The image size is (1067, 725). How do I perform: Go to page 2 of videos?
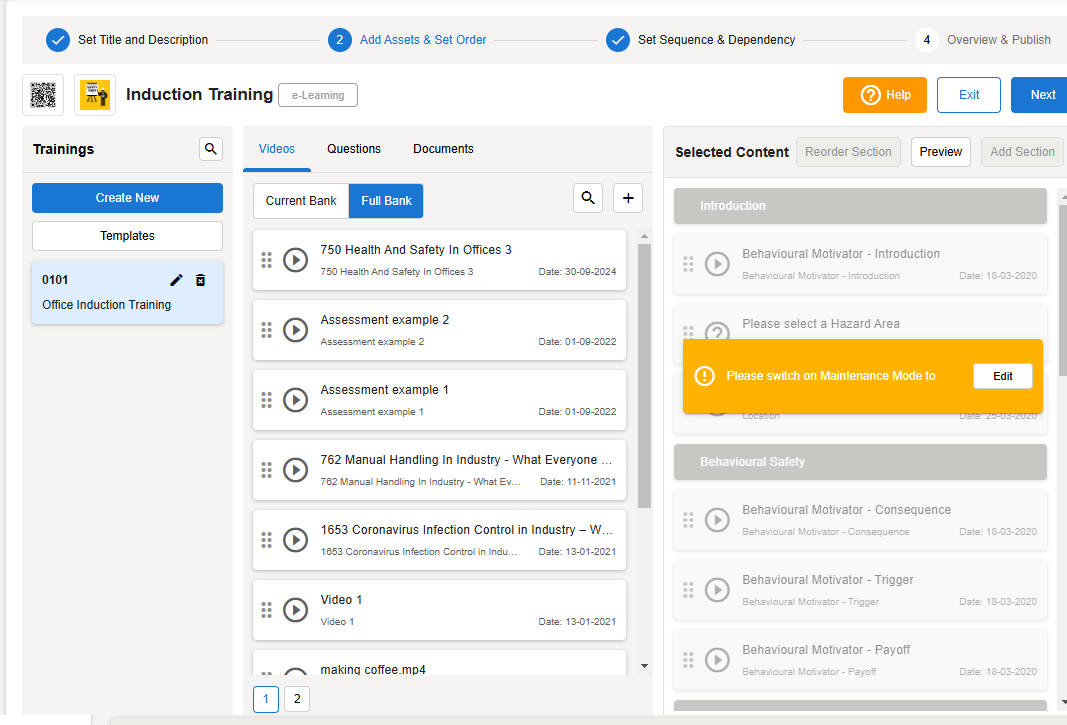(297, 698)
